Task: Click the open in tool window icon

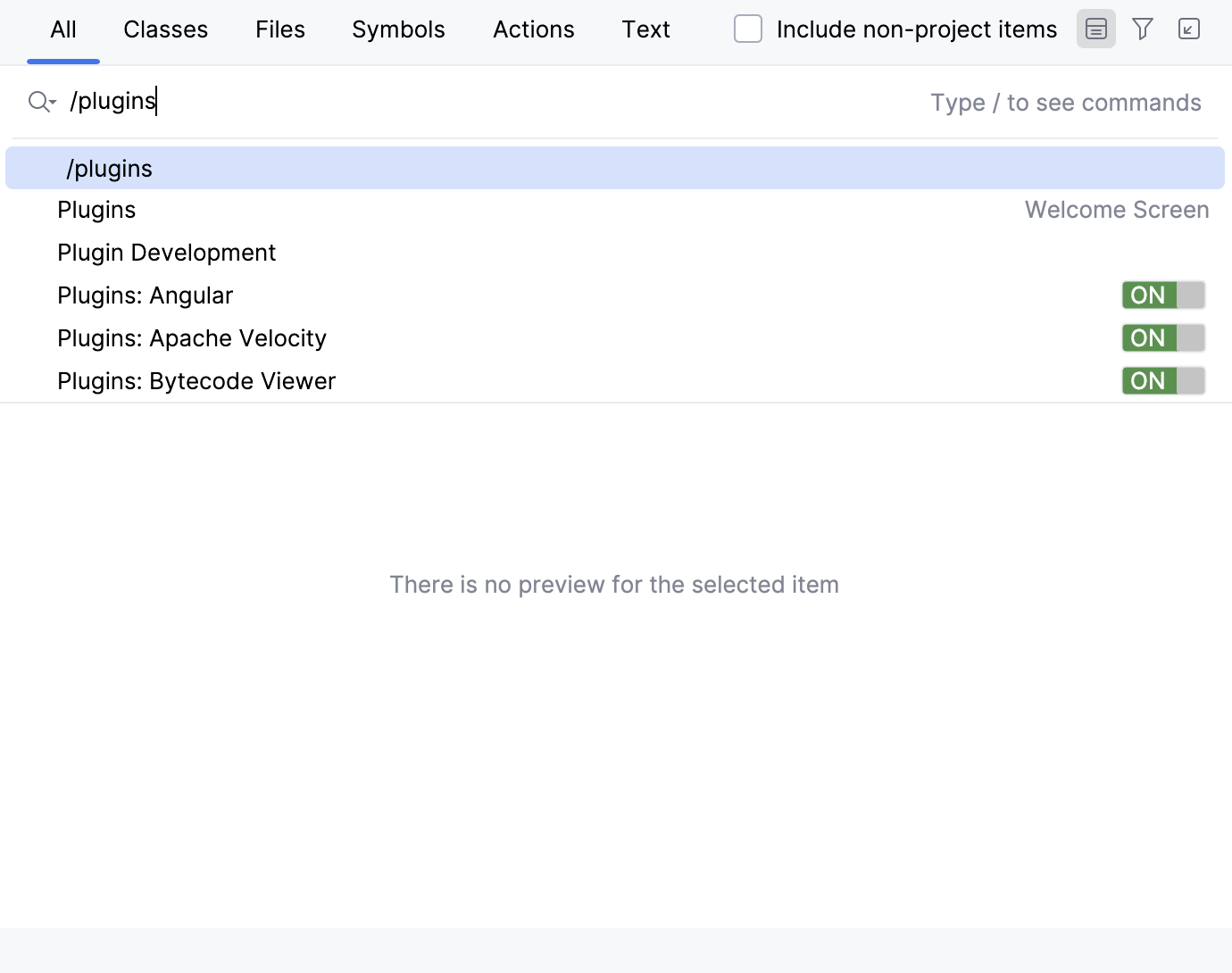Action: click(x=1189, y=29)
